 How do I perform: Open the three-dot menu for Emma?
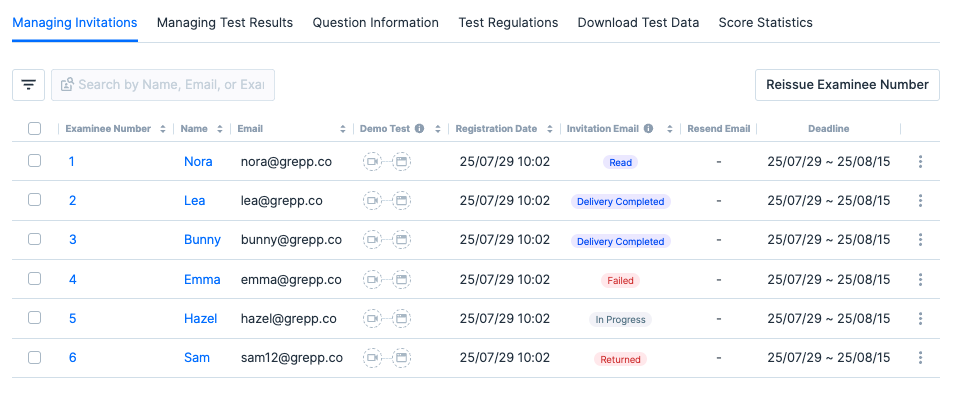click(921, 279)
